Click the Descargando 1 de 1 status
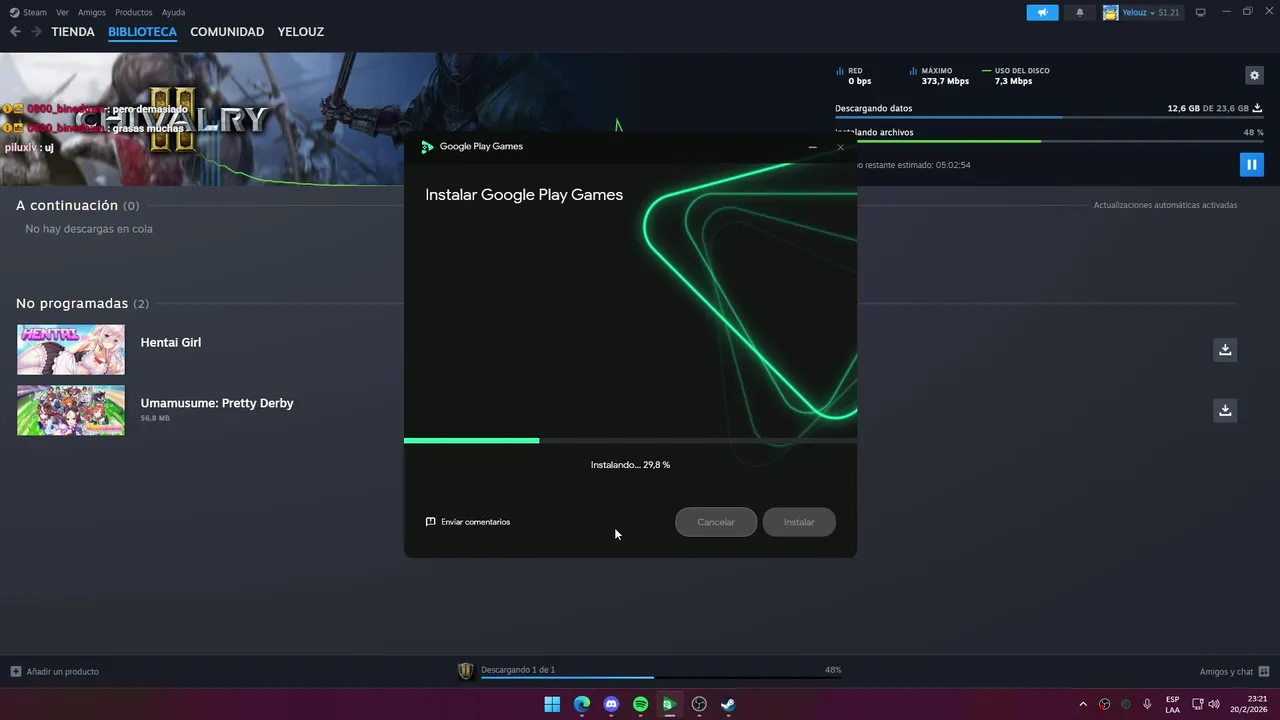Viewport: 1280px width, 720px height. (518, 670)
